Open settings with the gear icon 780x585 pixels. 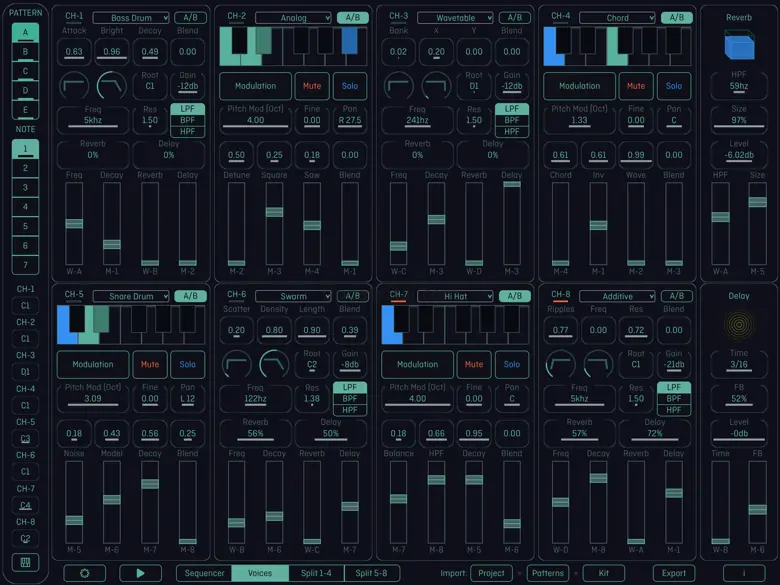[x=85, y=573]
